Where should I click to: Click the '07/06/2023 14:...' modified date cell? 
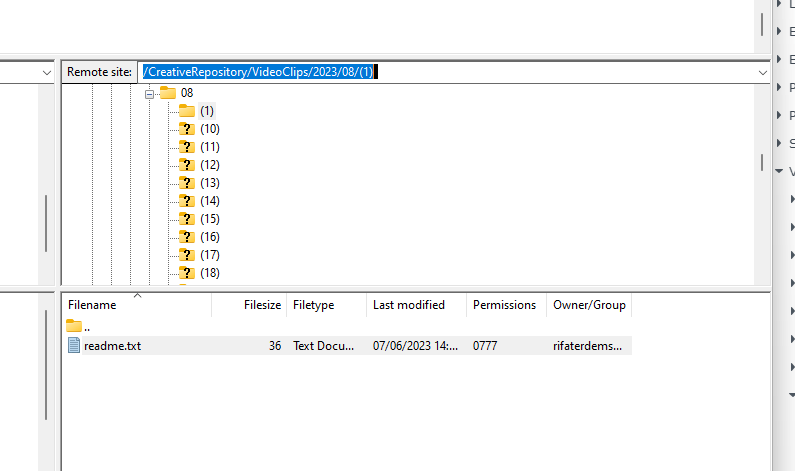[x=415, y=346]
